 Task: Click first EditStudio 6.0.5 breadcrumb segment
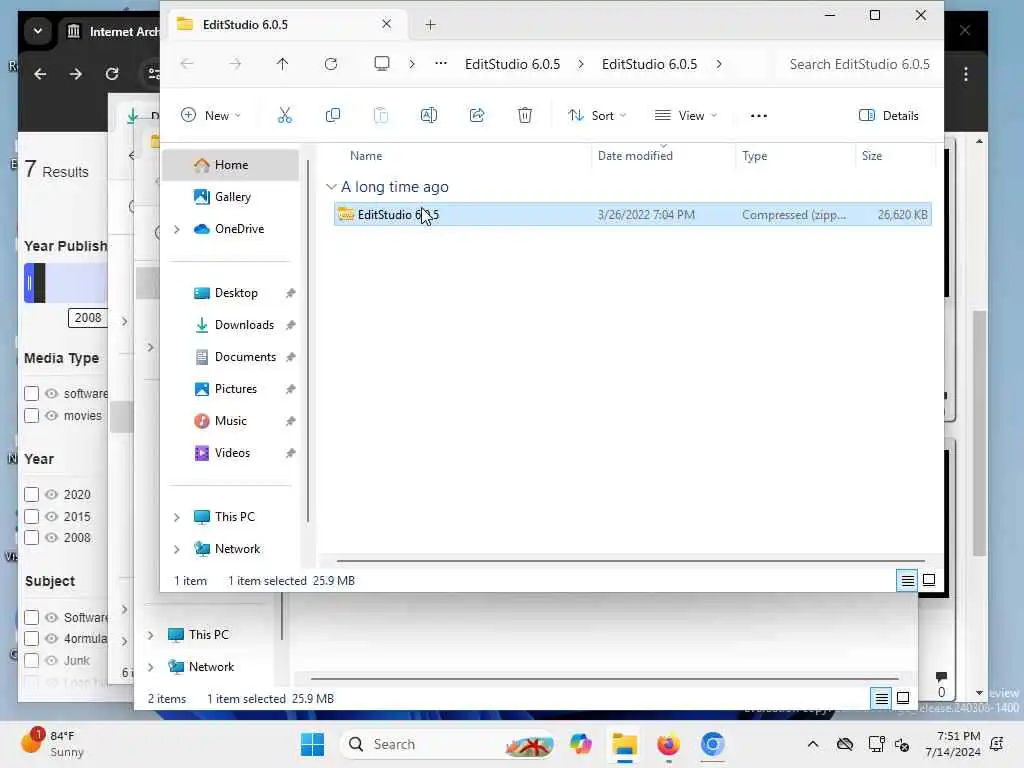512,64
